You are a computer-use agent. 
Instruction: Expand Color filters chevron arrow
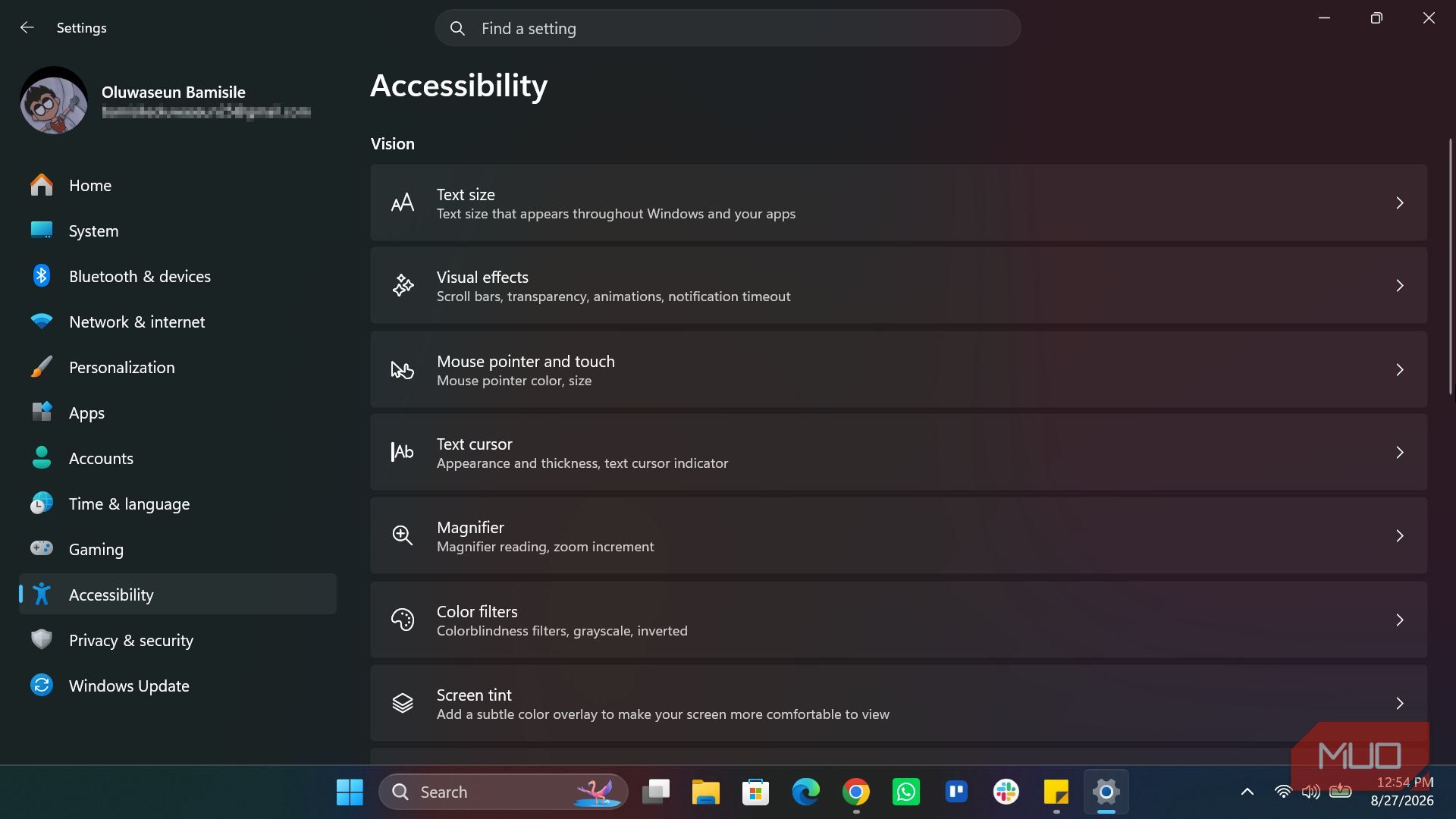coord(1400,620)
